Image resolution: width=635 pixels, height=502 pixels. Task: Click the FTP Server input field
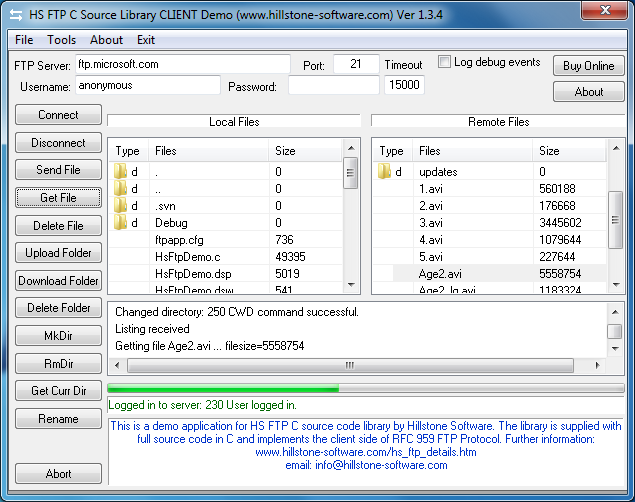point(183,64)
